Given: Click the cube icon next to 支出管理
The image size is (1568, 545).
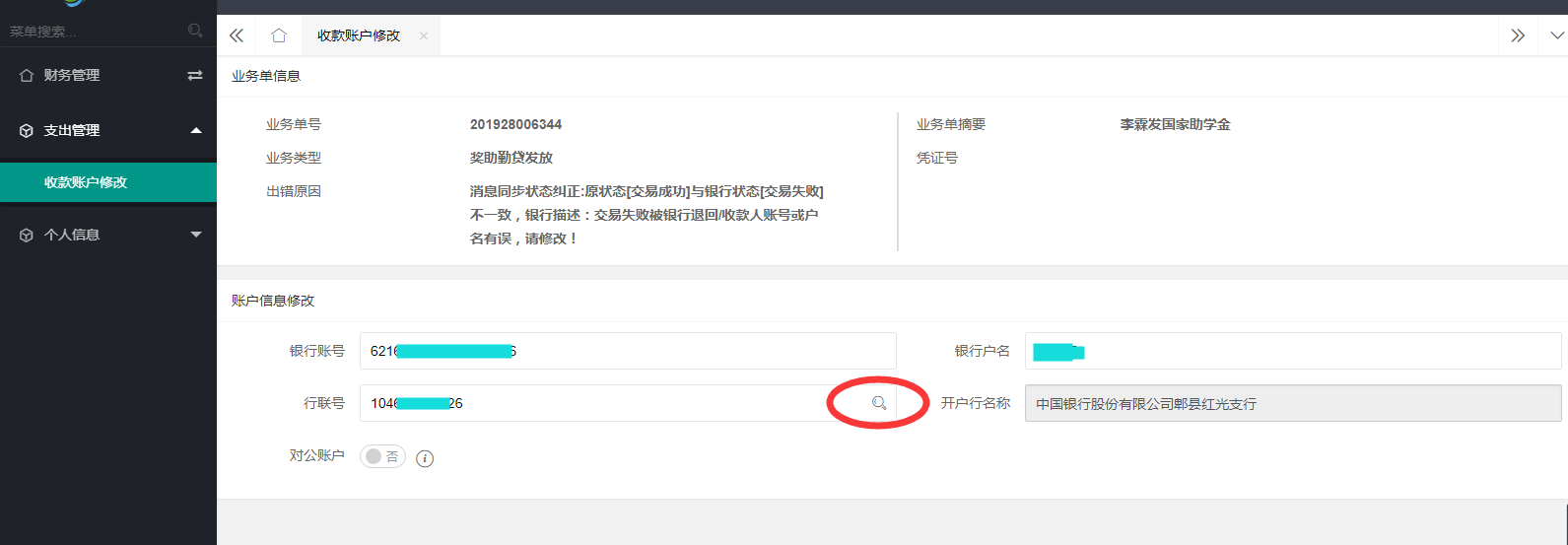Looking at the screenshot, I should click(x=27, y=130).
